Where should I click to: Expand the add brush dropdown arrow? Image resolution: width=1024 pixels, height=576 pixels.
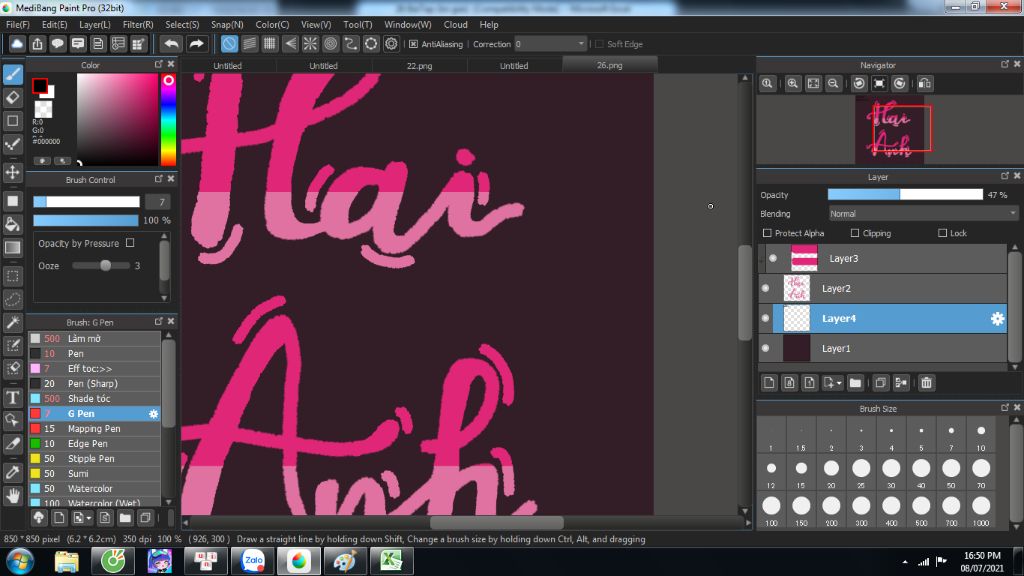pyautogui.click(x=89, y=518)
